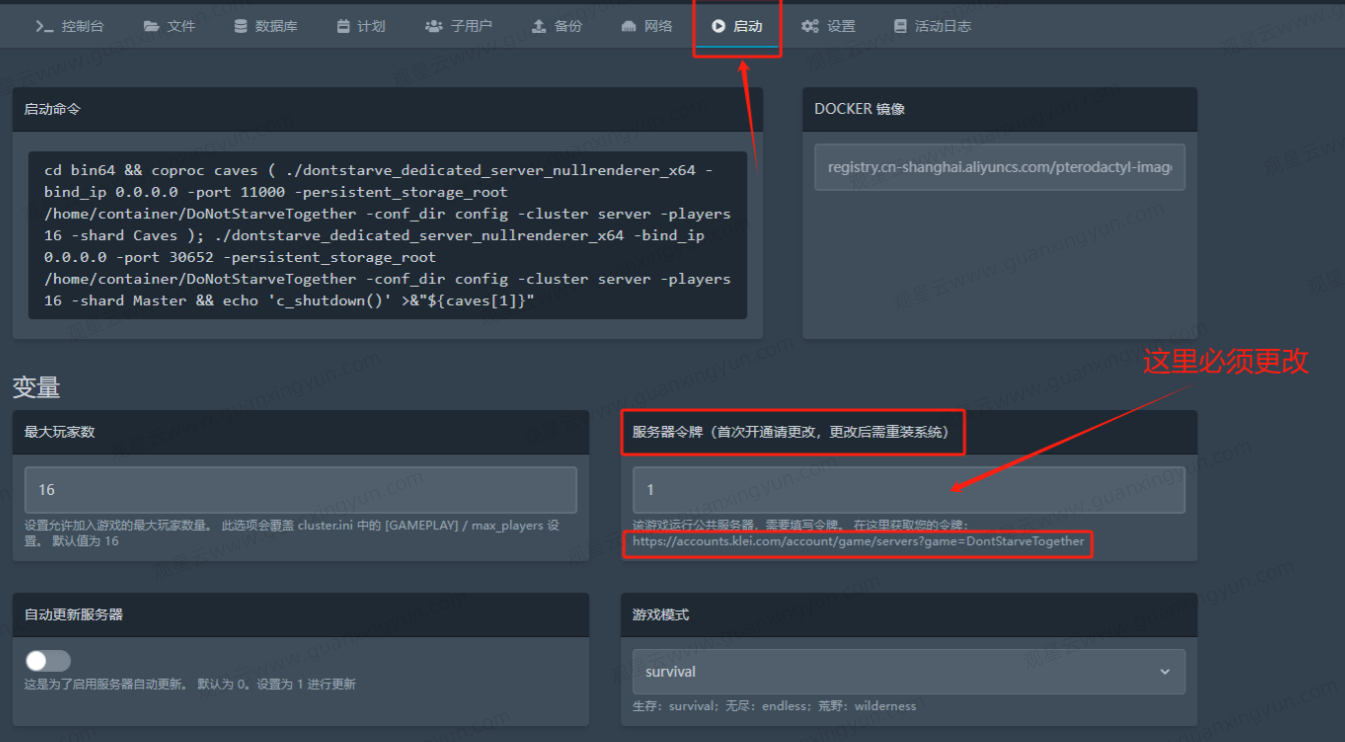
Task: Switch to the 数据库 tab label
Action: click(276, 26)
